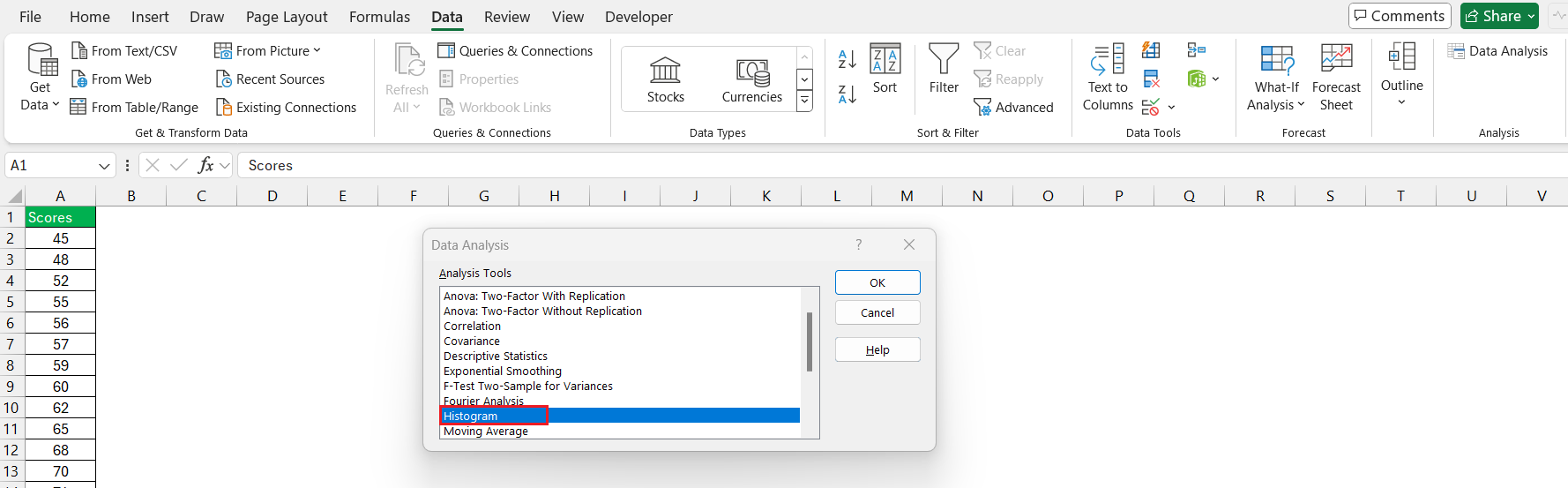The width and height of the screenshot is (1568, 488).
Task: Select Histogram in Analysis Tools list
Action: click(x=620, y=416)
